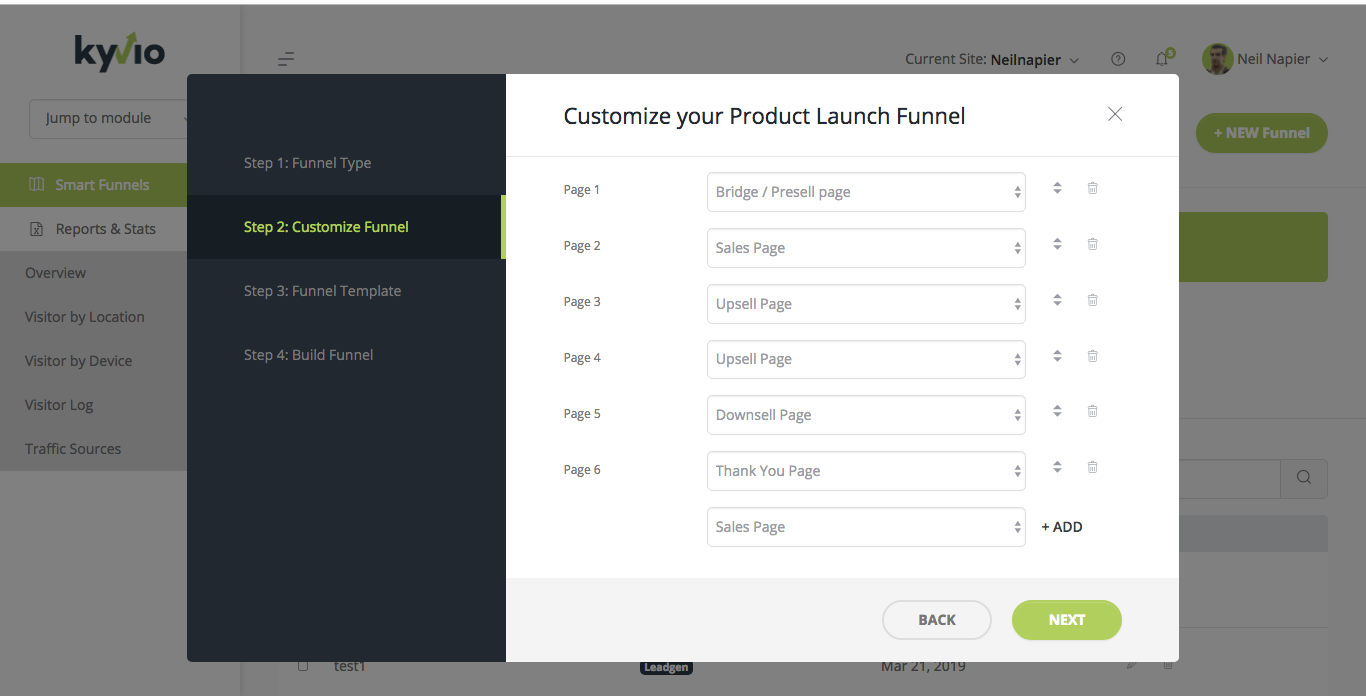Open the Page 5 Downsell Page dropdown
Viewport: 1366px width, 696px height.
pyautogui.click(x=866, y=415)
